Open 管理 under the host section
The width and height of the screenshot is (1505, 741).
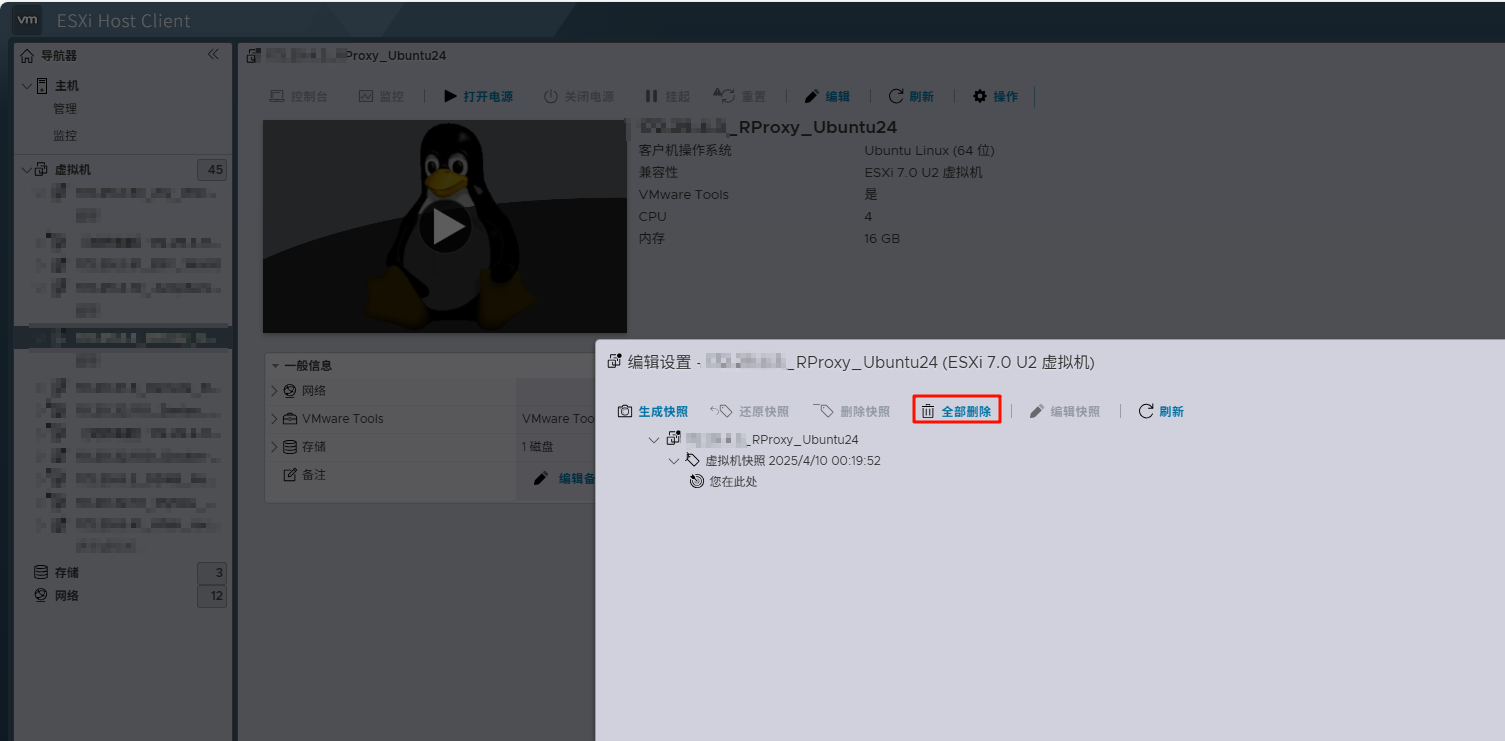click(x=65, y=109)
